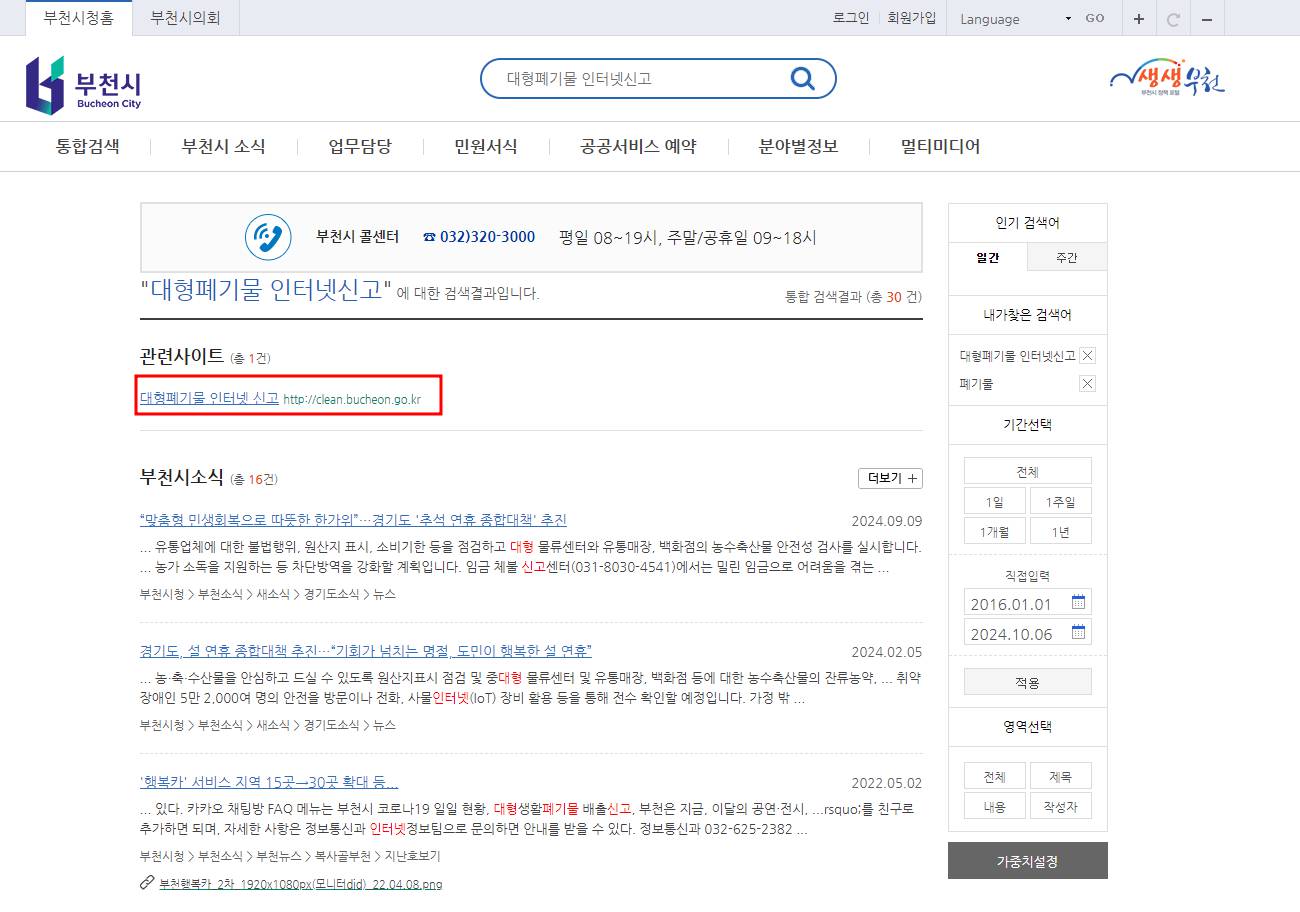Image resolution: width=1300 pixels, height=912 pixels.
Task: Click 더보기 + button for 부천시소식
Action: tap(890, 478)
